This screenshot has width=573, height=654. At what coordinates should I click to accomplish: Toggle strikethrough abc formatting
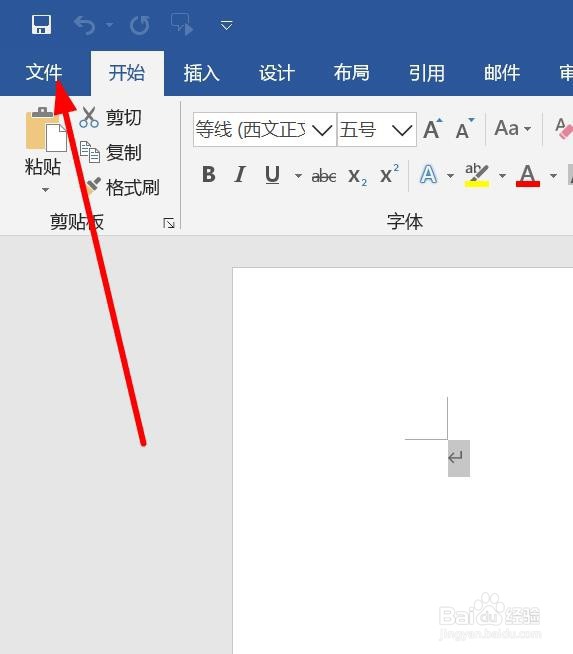[x=324, y=176]
